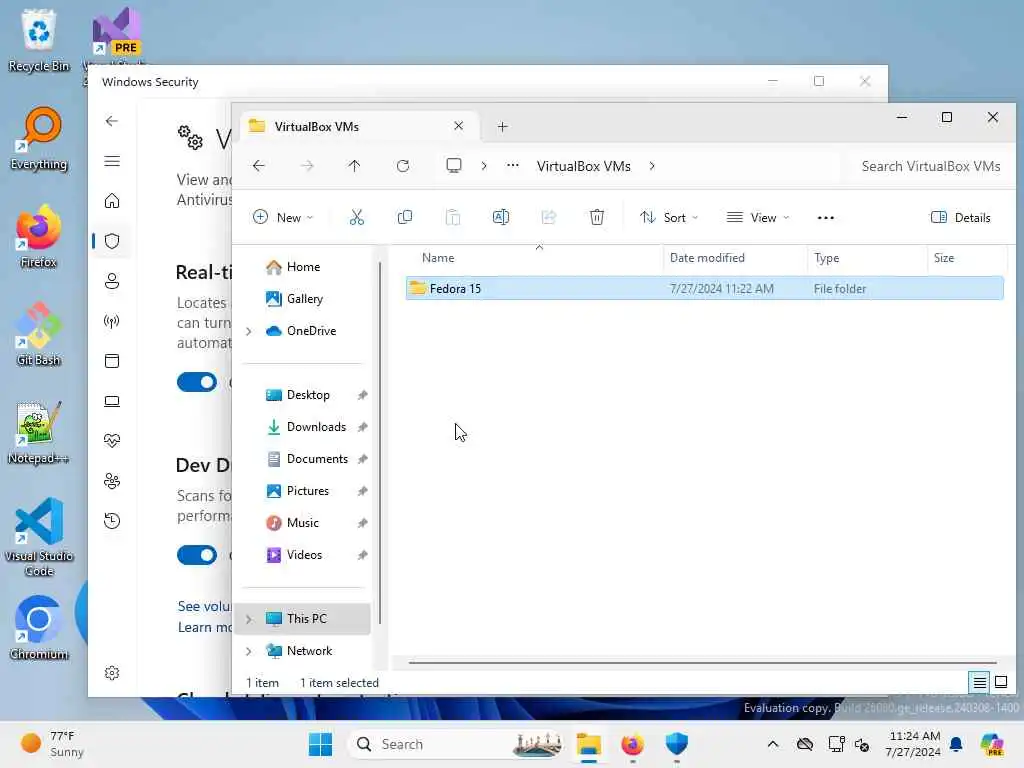1024x768 pixels.
Task: Open the View dropdown menu
Action: pos(758,217)
